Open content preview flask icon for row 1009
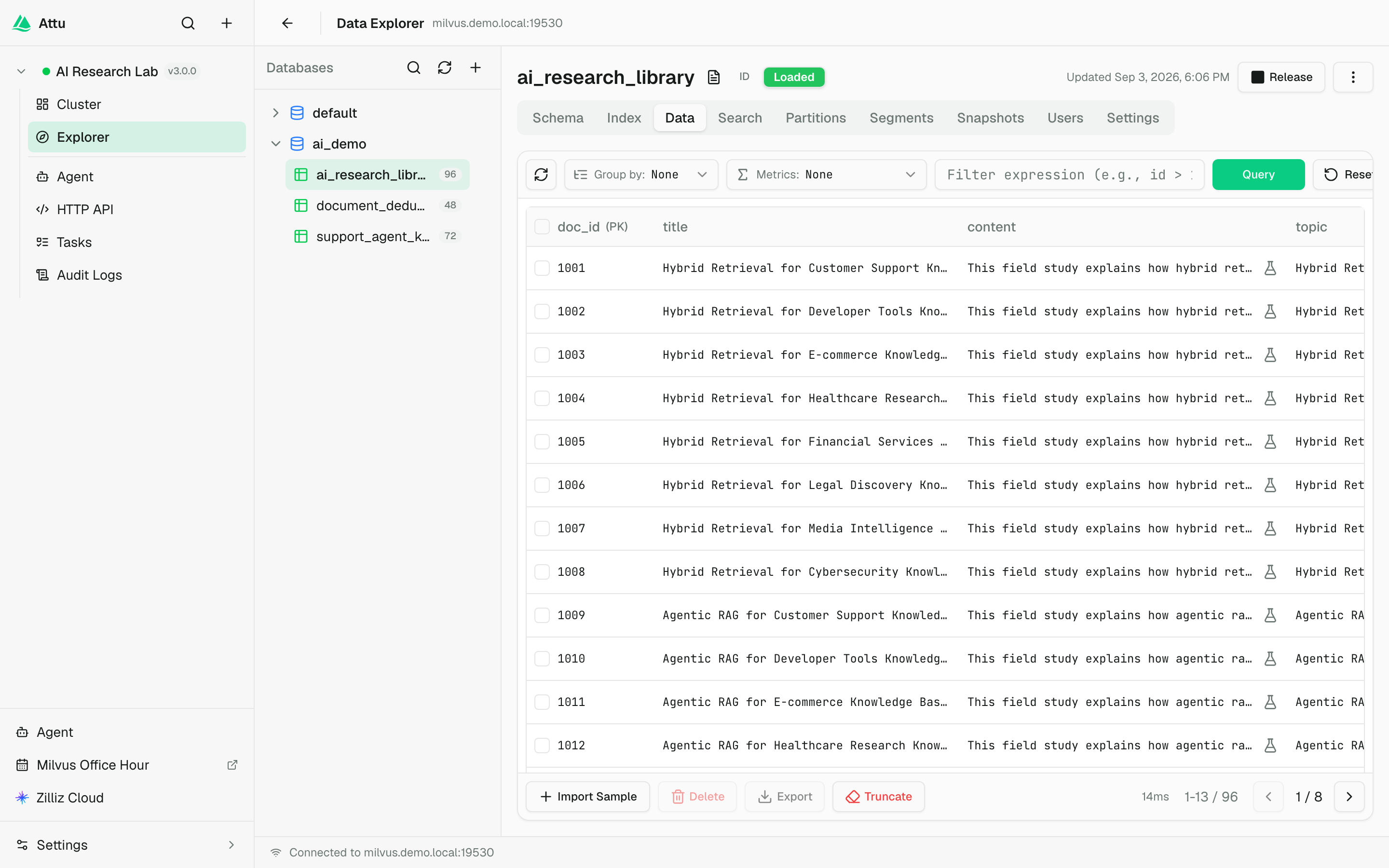This screenshot has width=1389, height=868. pos(1270,615)
